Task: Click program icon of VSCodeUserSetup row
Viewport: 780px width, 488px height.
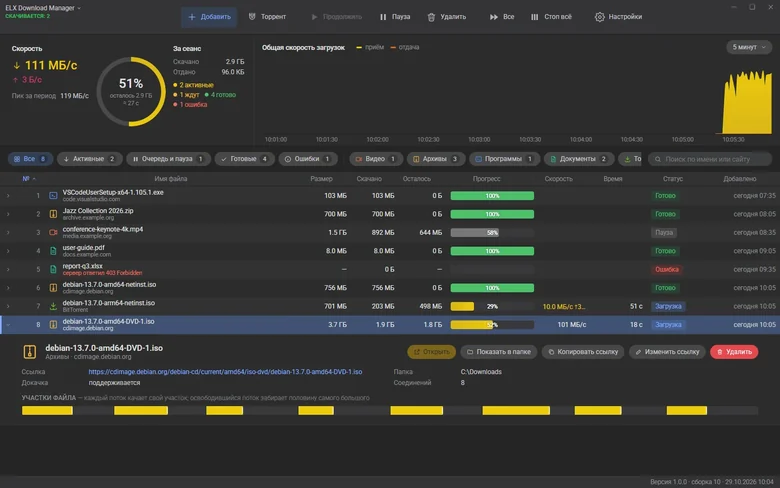Action: [x=53, y=196]
